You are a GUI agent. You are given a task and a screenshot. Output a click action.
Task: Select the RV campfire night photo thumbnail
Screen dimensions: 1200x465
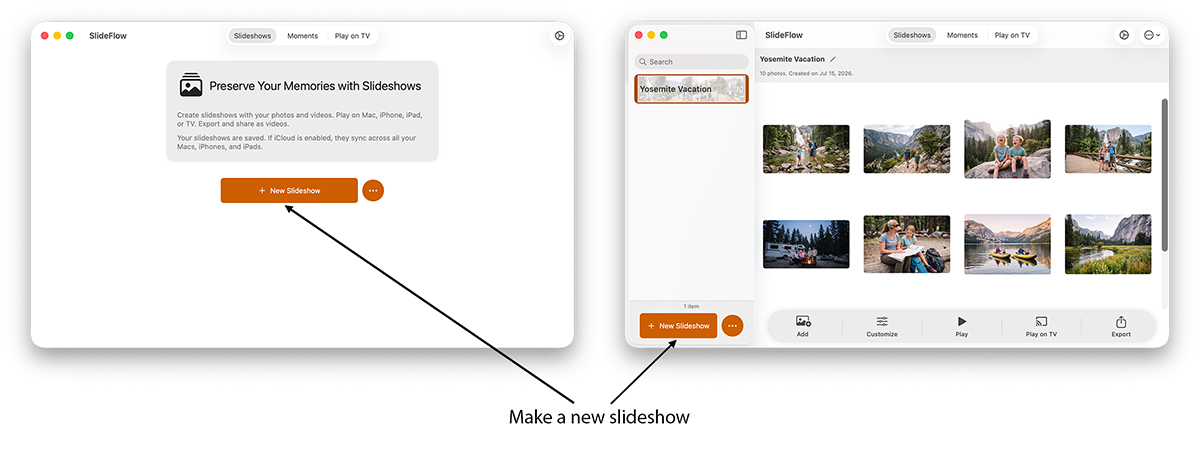click(806, 244)
